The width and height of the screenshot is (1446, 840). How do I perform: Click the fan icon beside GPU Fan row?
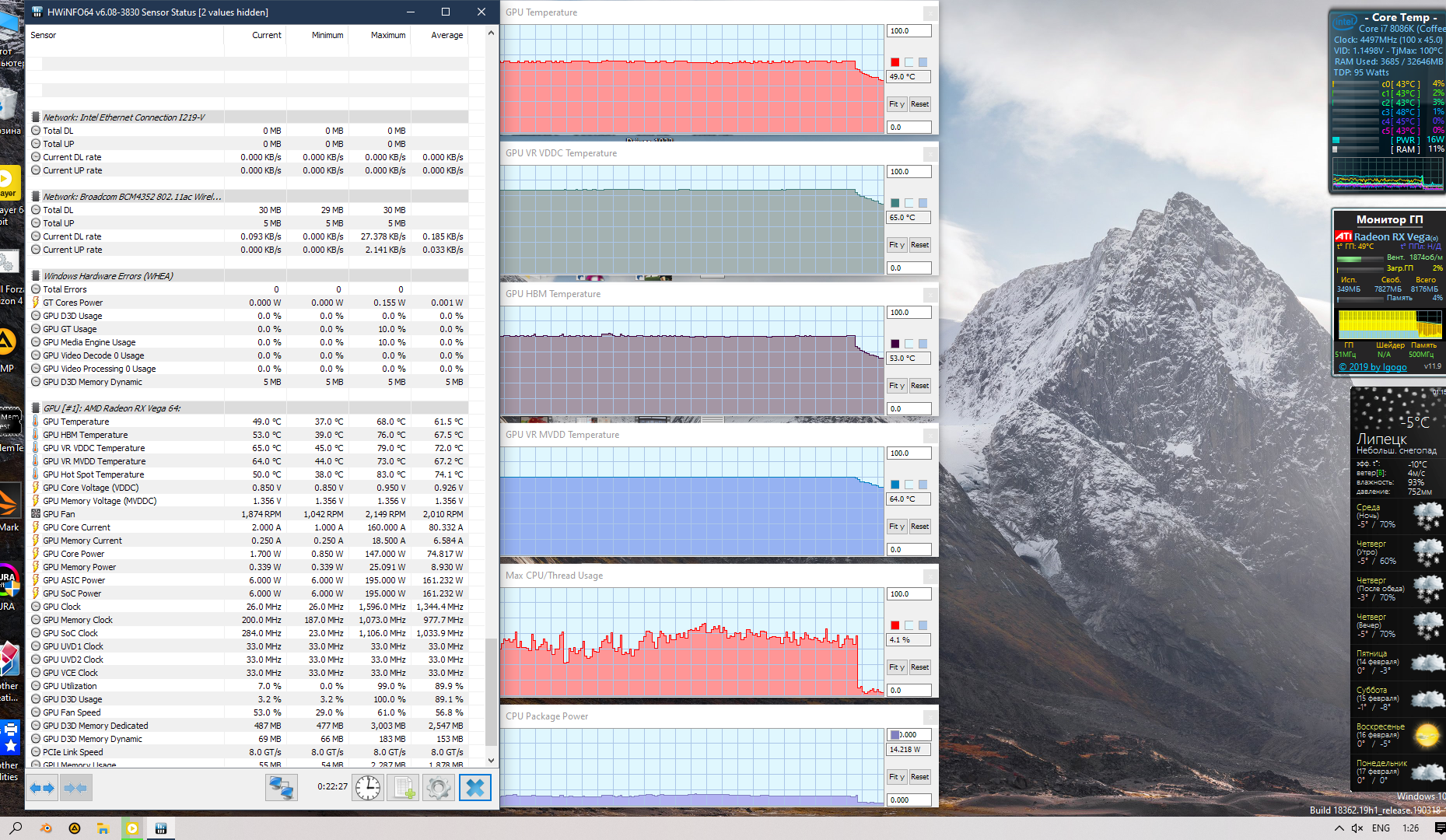[36, 514]
